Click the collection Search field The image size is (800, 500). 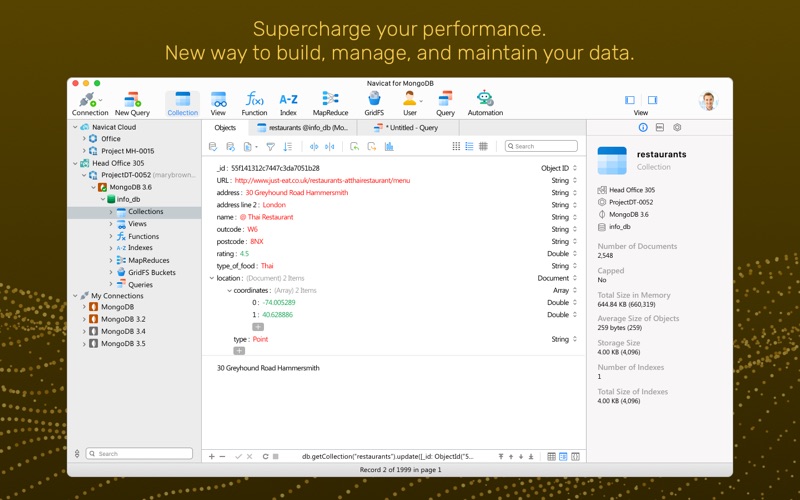tap(541, 146)
